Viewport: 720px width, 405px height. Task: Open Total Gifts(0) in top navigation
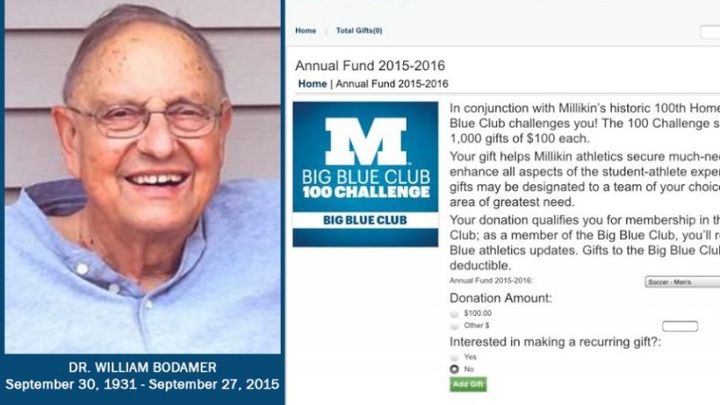359,31
